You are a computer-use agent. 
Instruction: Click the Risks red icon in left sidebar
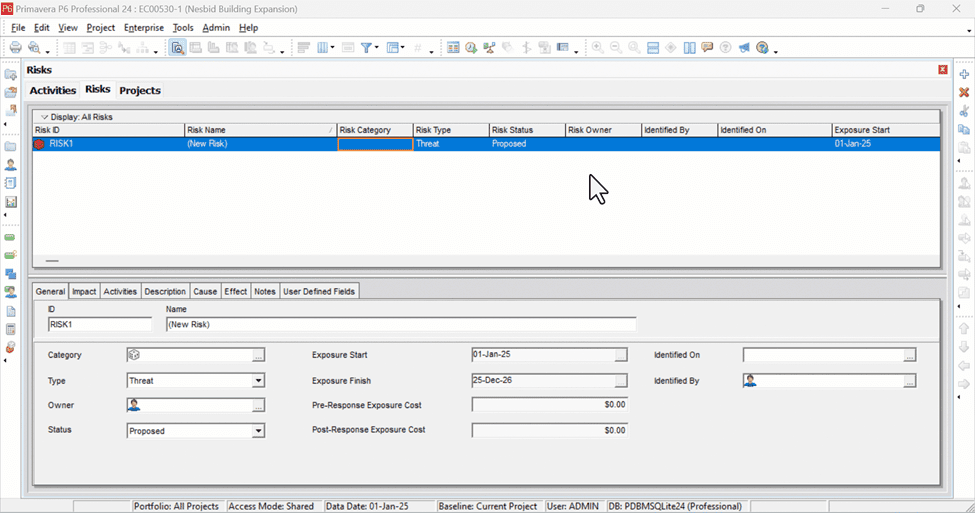11,347
